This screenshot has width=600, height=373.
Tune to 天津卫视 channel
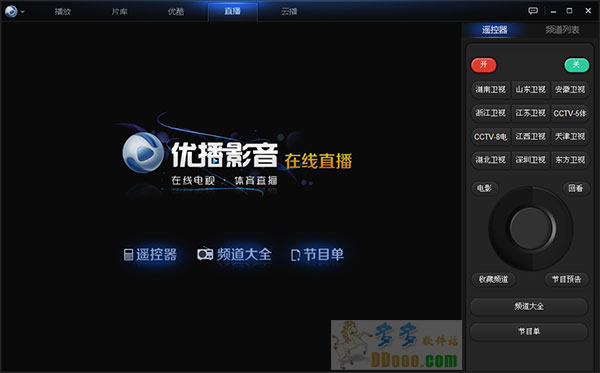coord(570,137)
